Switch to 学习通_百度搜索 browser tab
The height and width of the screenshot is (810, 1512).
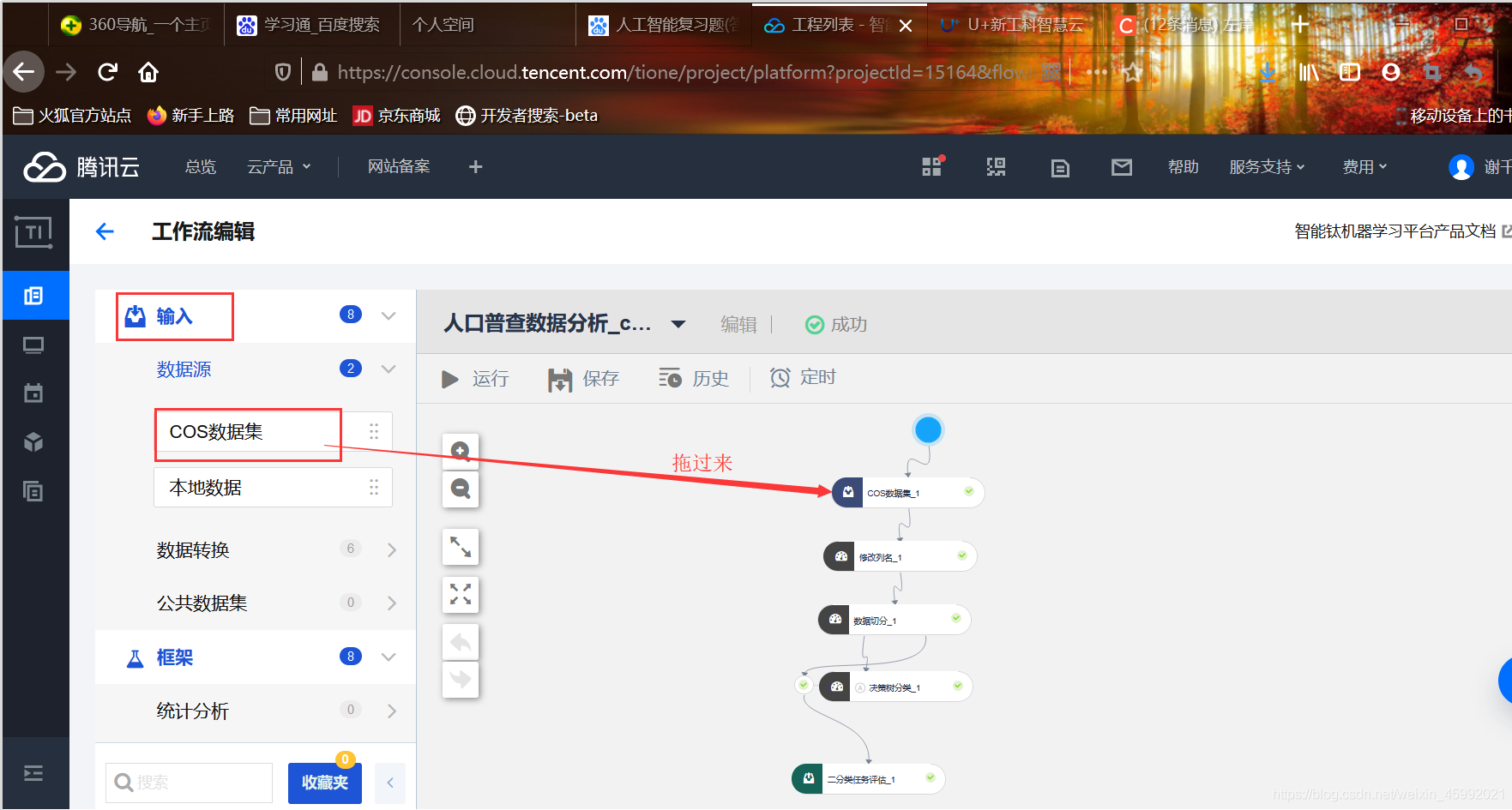pos(311,25)
